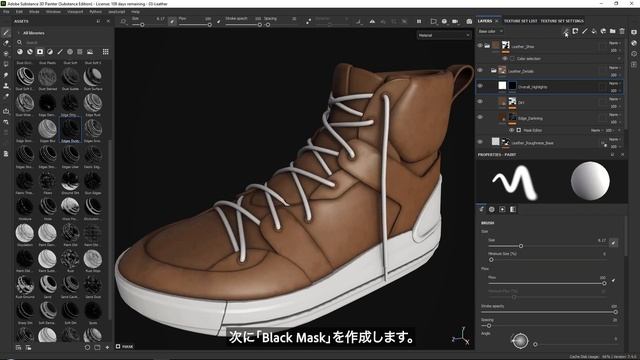Filter assets by textures image icon

pyautogui.click(x=90, y=52)
